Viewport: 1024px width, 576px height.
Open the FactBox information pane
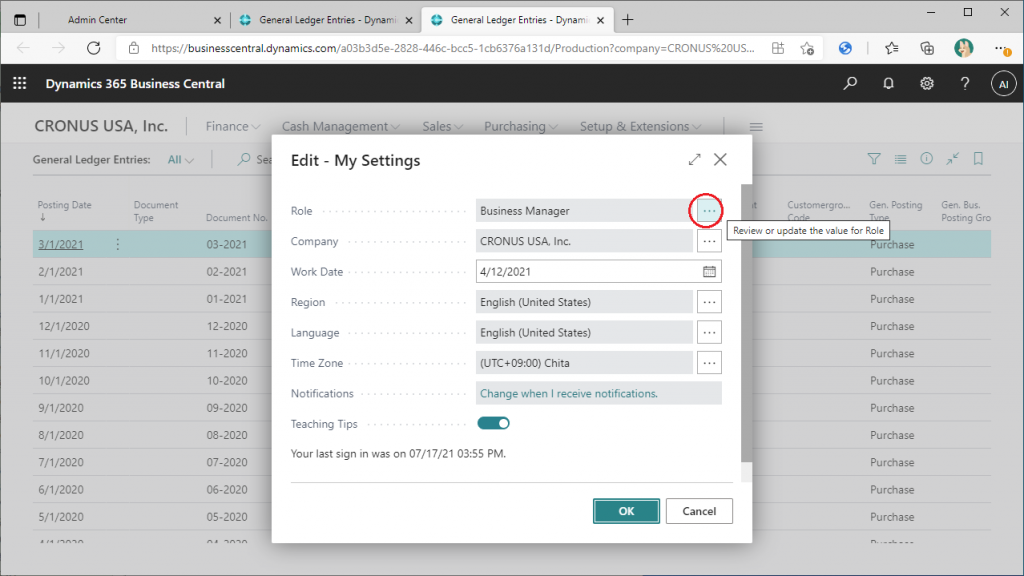coord(927,159)
